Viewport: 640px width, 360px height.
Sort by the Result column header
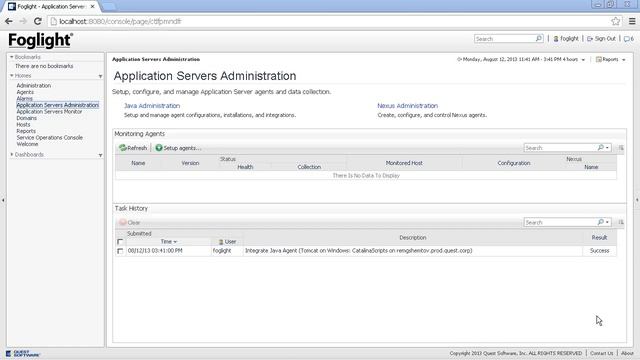coord(599,238)
